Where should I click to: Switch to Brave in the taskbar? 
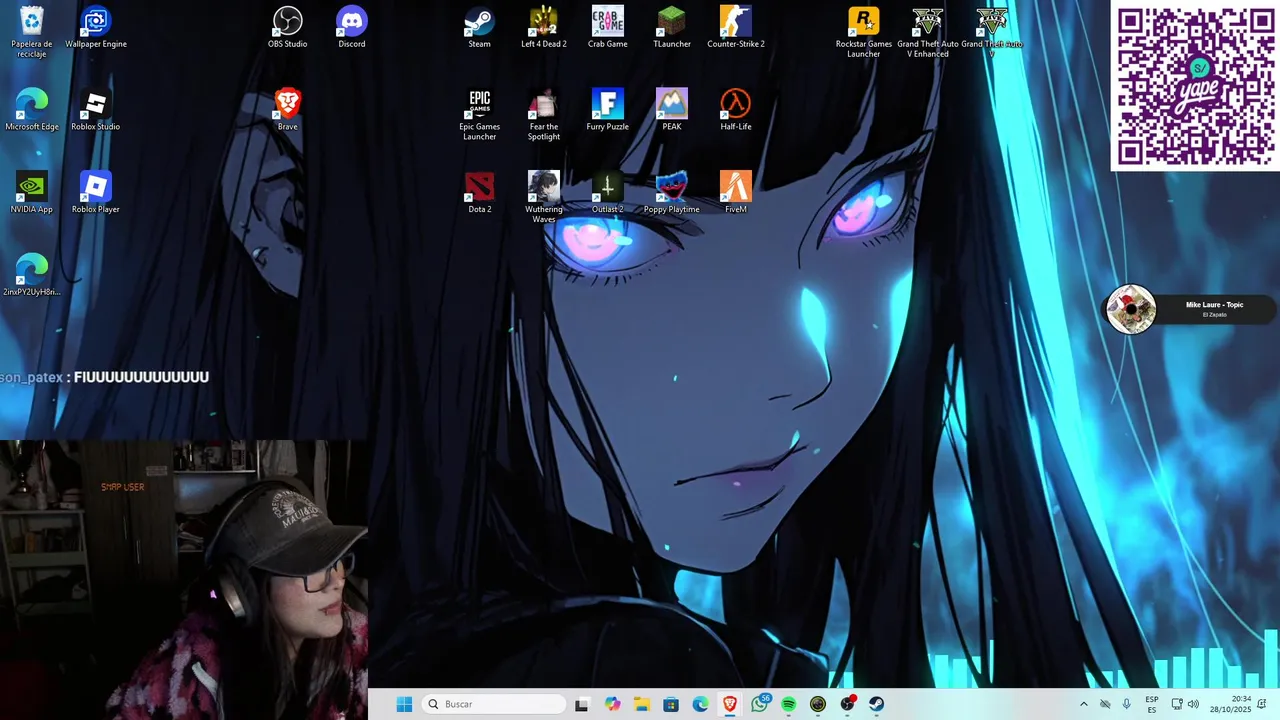point(730,704)
